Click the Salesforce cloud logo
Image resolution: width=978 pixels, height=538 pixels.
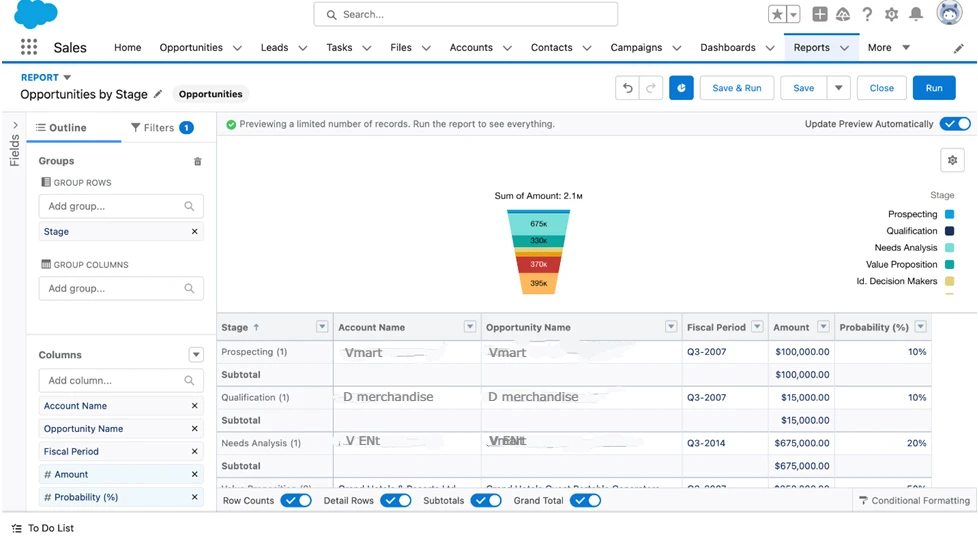[x=36, y=14]
